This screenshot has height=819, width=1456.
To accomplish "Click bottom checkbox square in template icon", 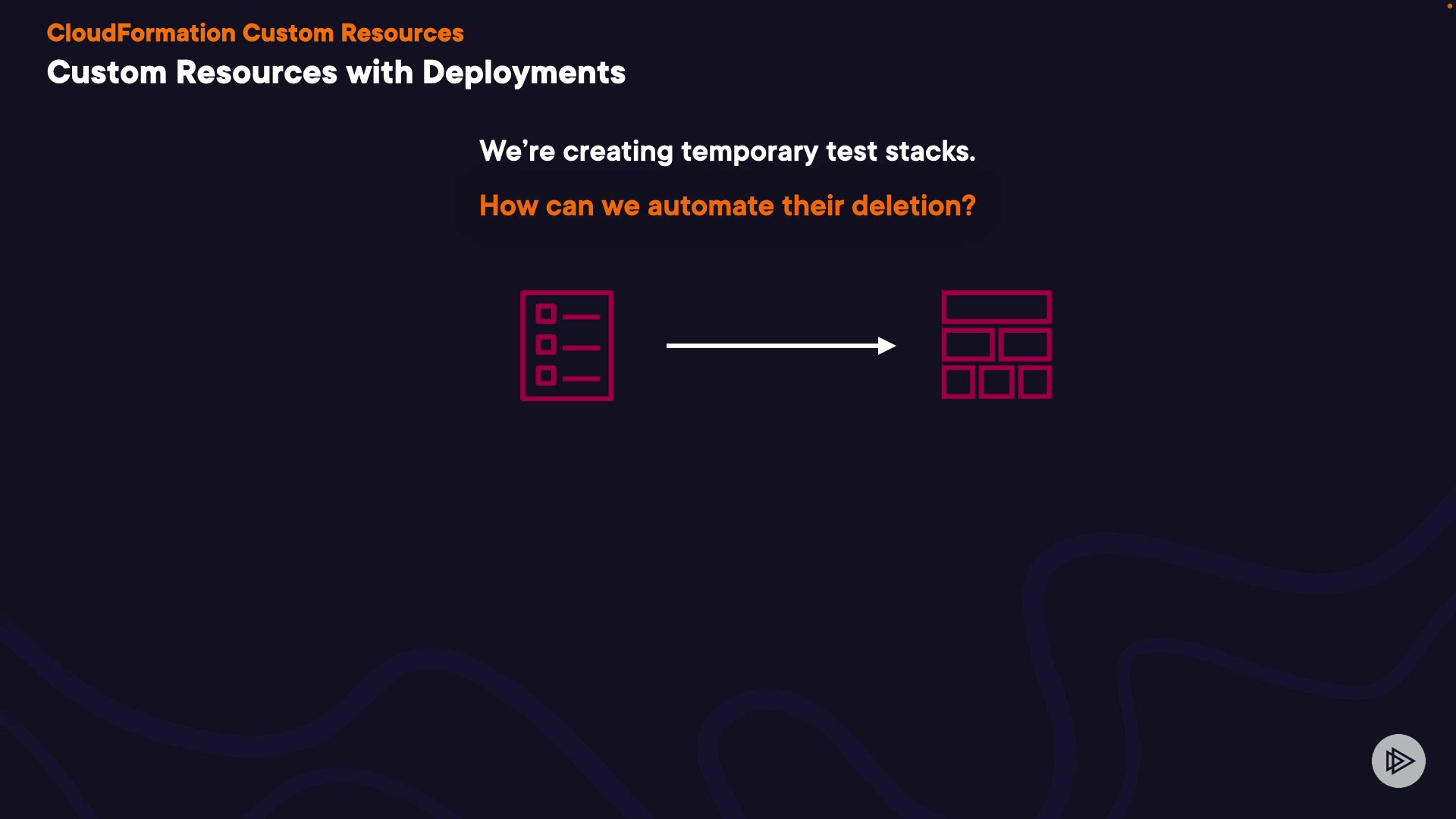I will coord(546,376).
